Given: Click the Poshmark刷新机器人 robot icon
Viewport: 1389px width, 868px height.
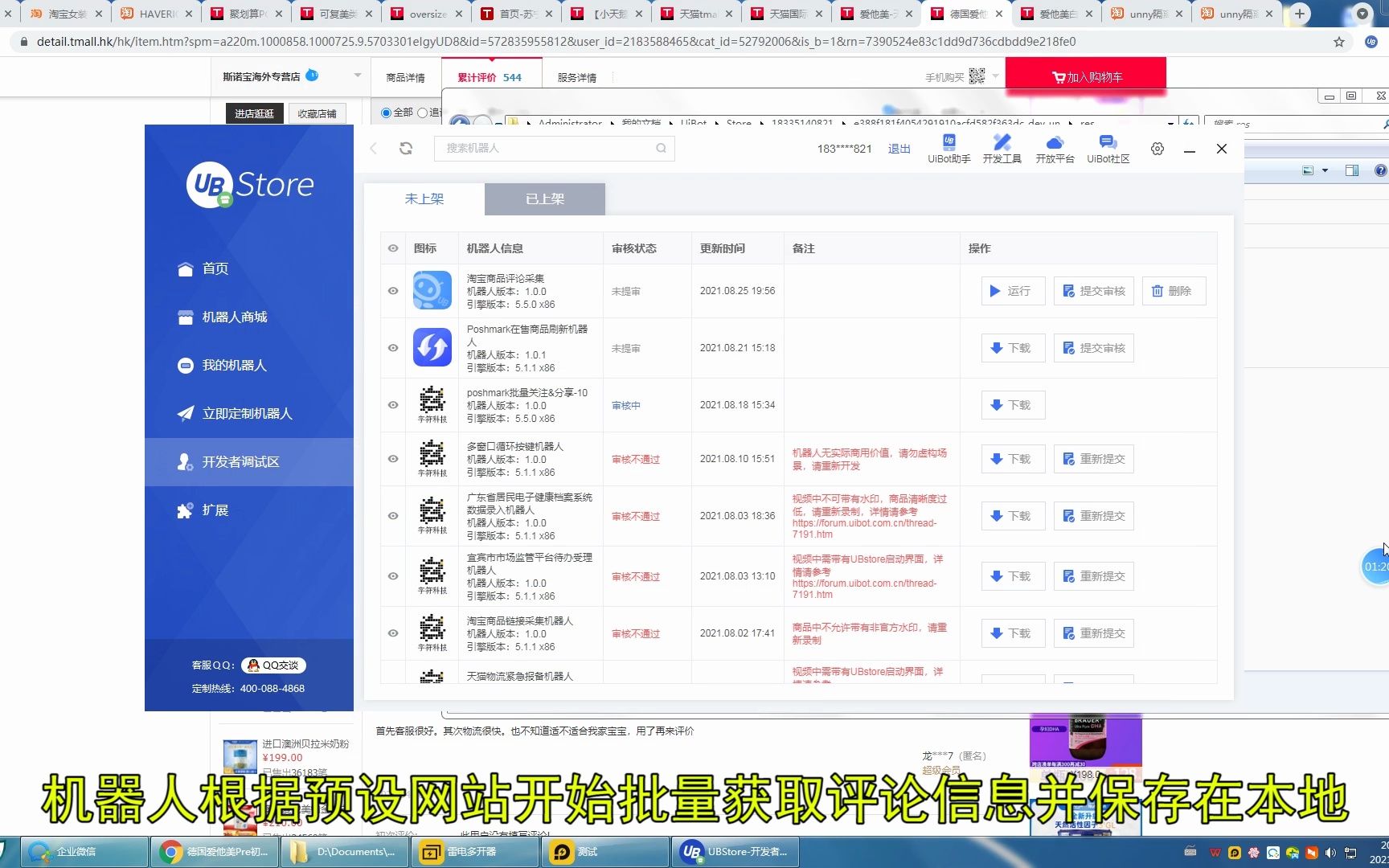Looking at the screenshot, I should pyautogui.click(x=432, y=348).
